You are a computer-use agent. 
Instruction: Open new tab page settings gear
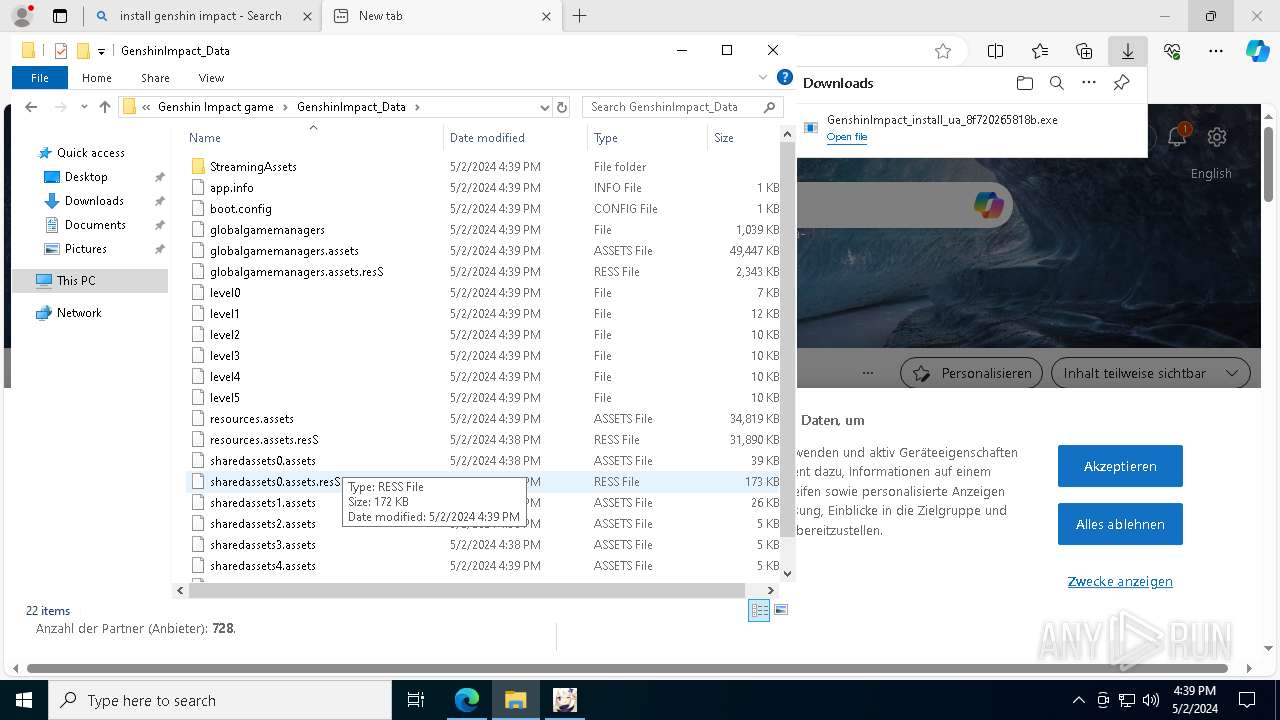pyautogui.click(x=1217, y=137)
